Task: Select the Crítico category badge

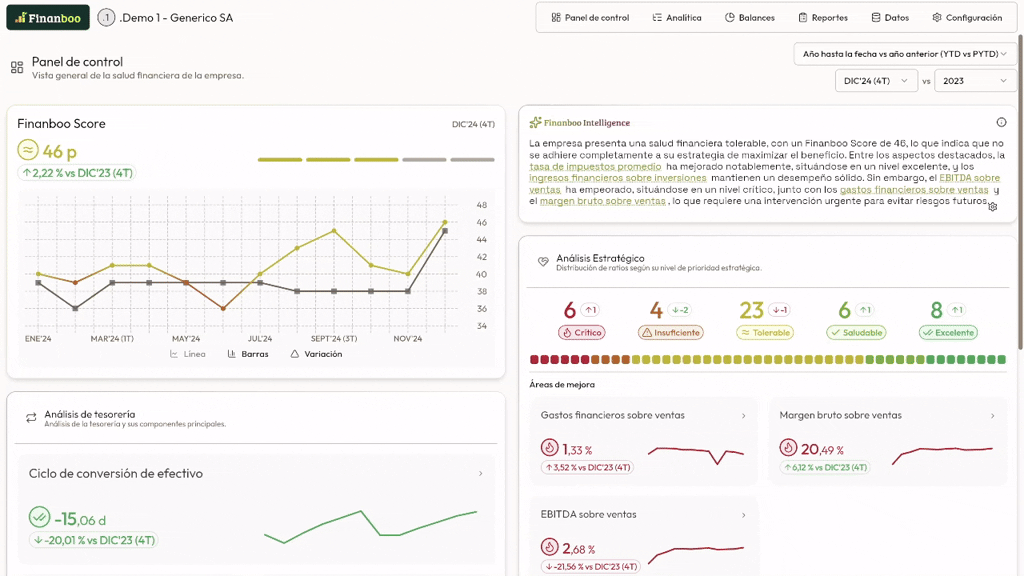Action: pyautogui.click(x=581, y=333)
